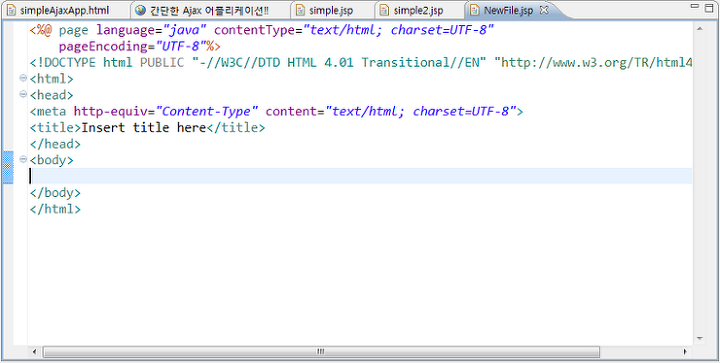Collapse the <html> code fold

tap(23, 78)
